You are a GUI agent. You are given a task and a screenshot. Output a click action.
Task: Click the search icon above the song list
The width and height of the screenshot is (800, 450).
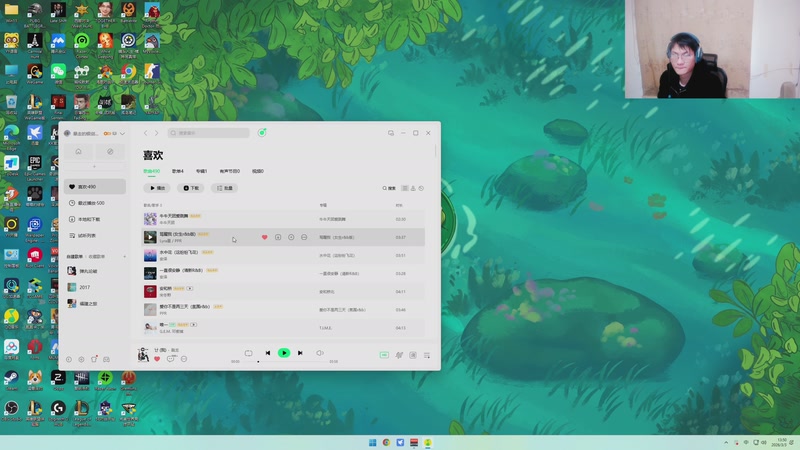click(x=389, y=188)
